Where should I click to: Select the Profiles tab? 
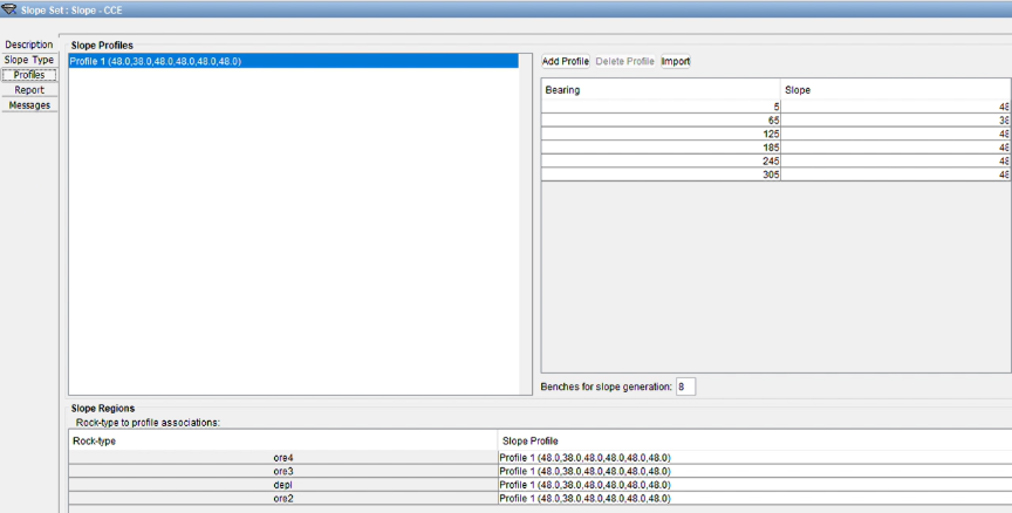[29, 75]
